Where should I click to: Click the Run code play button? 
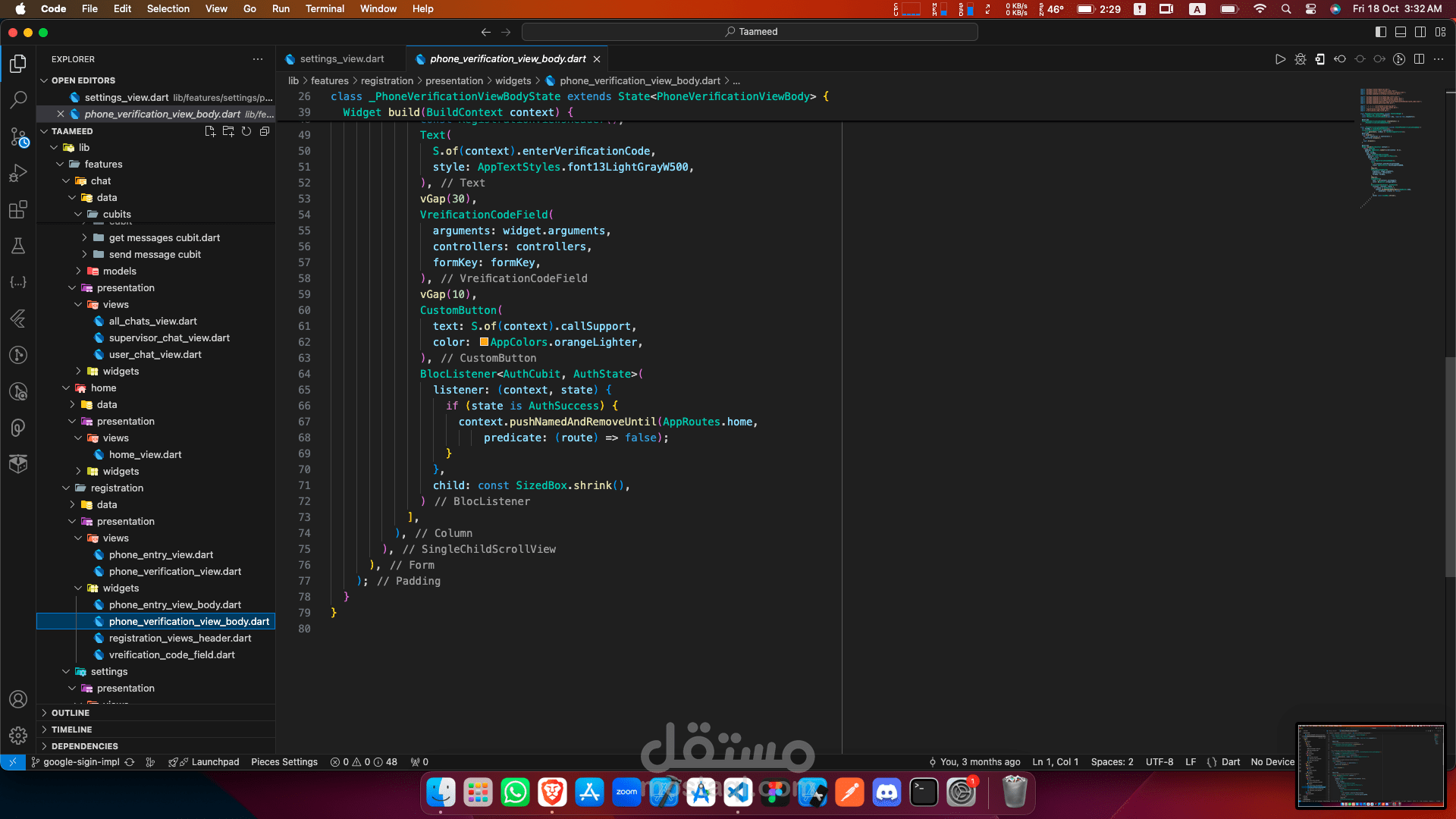[x=1280, y=59]
